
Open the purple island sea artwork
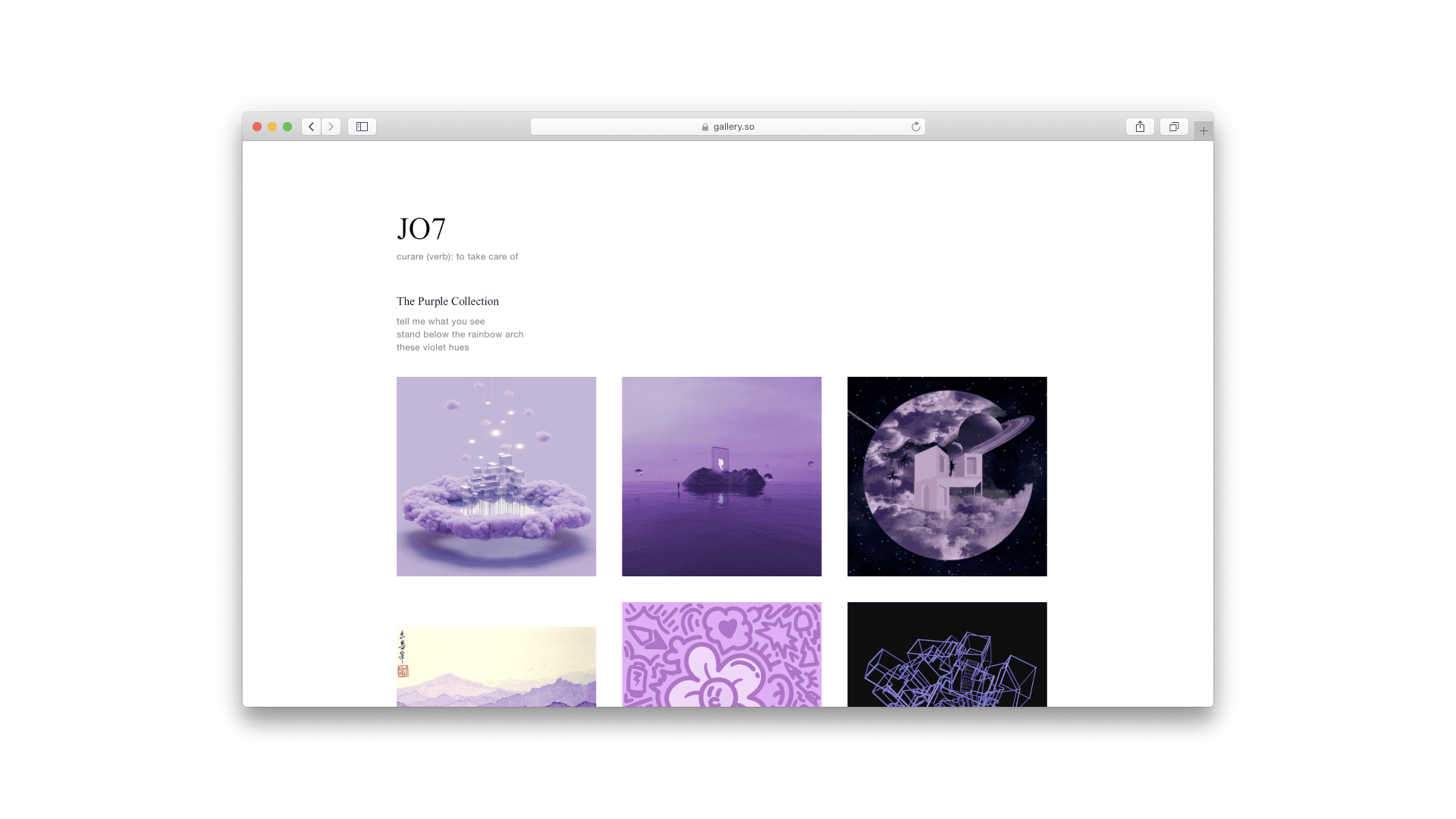tap(721, 476)
